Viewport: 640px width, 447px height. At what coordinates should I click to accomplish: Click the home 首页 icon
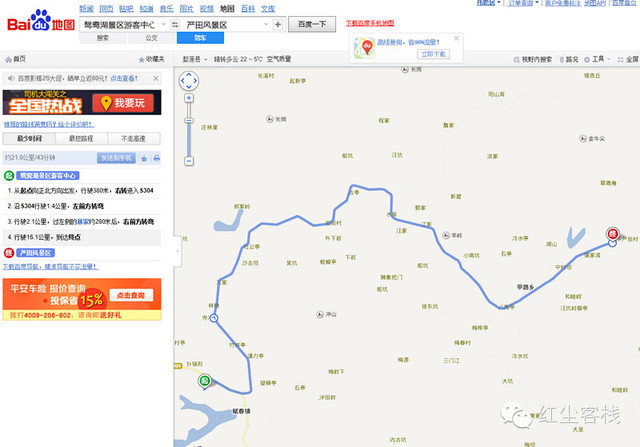tap(9, 60)
